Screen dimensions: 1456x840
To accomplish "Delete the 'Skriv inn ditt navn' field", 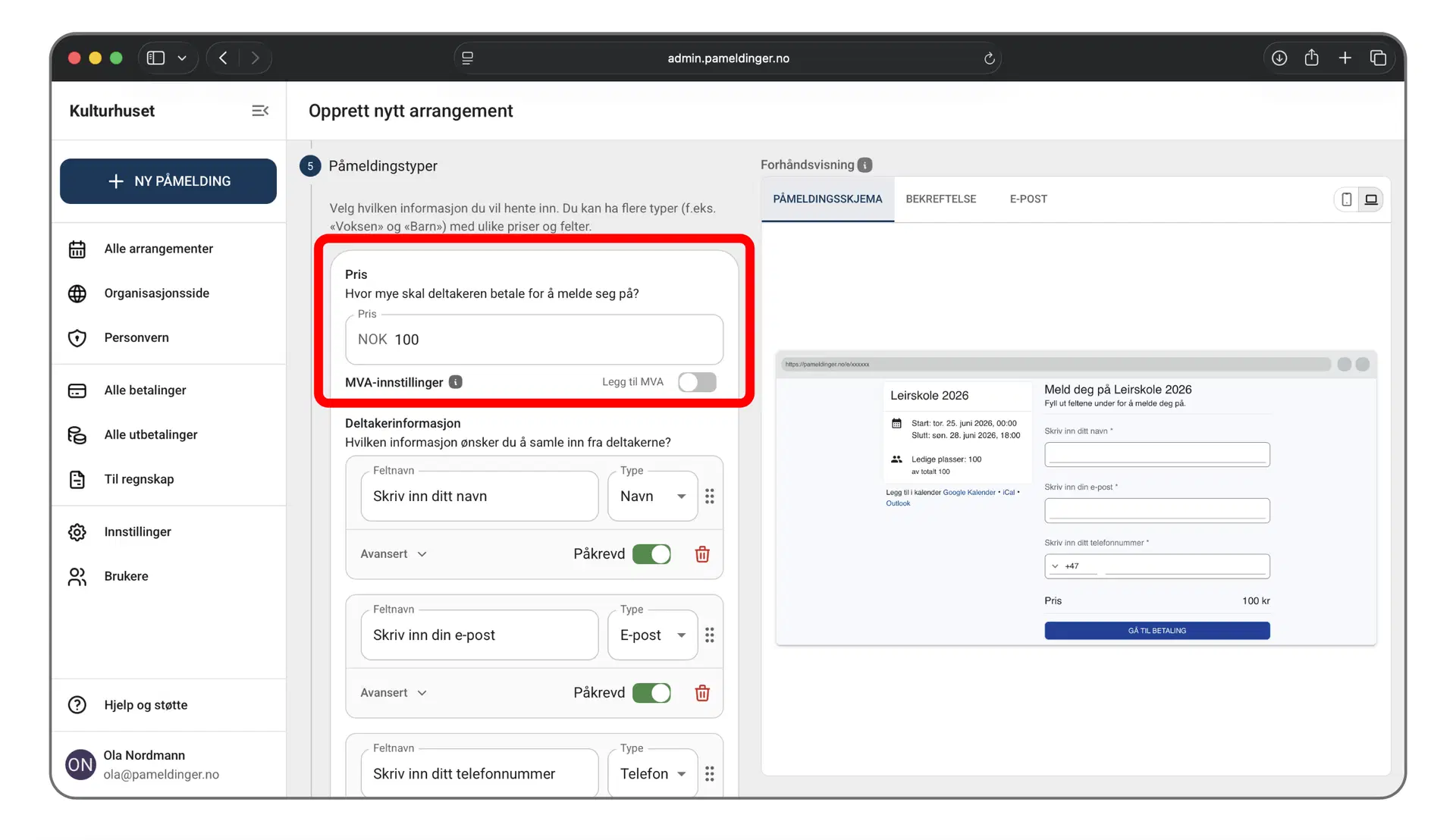I will (702, 554).
